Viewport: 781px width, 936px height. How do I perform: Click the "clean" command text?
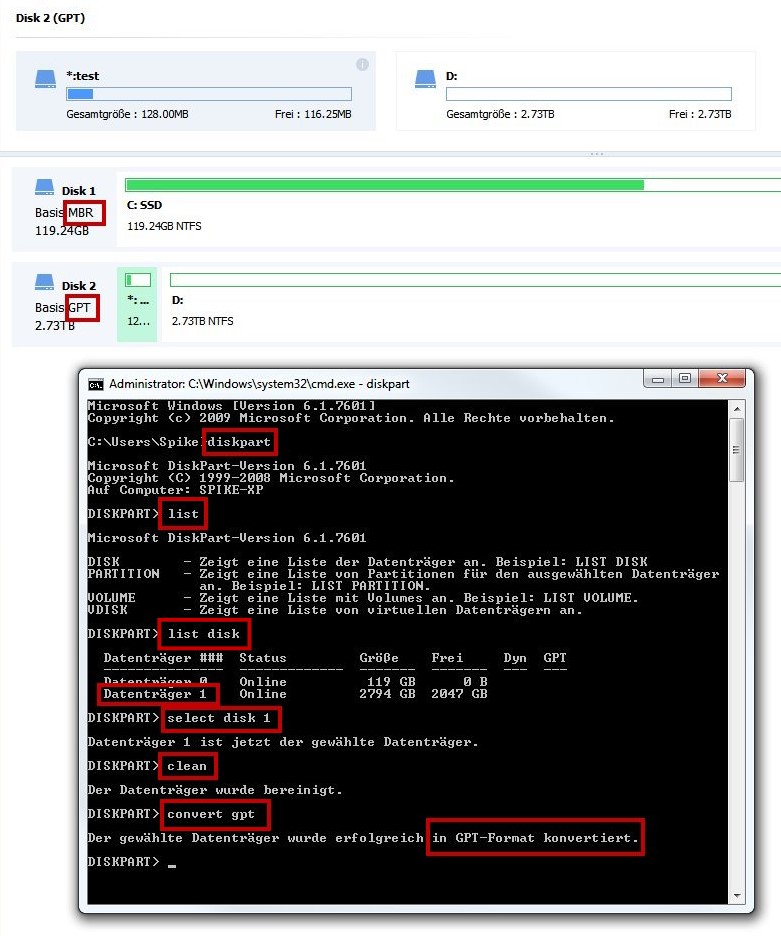pyautogui.click(x=187, y=766)
